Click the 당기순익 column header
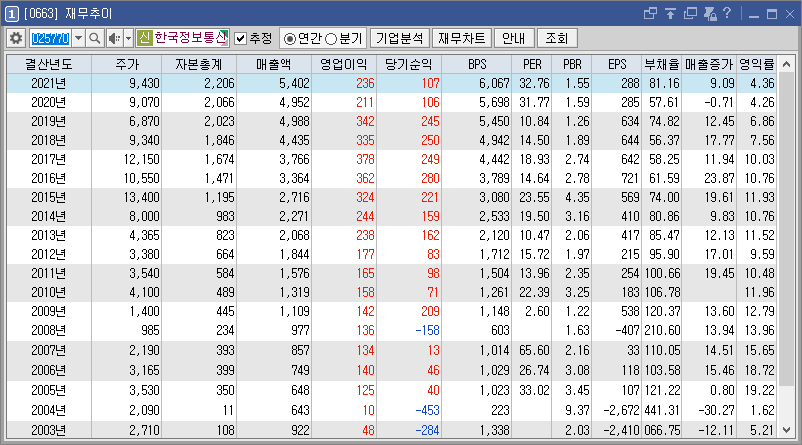Viewport: 802px width, 445px height. [409, 64]
